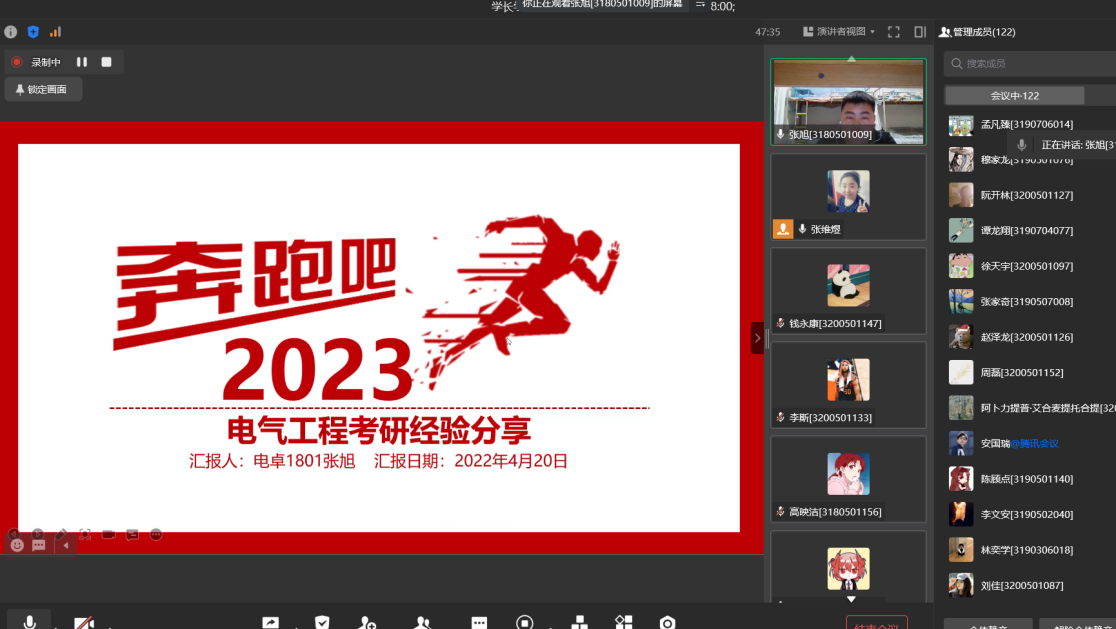The height and width of the screenshot is (629, 1116).
Task: Click the share screen icon
Action: (270, 622)
